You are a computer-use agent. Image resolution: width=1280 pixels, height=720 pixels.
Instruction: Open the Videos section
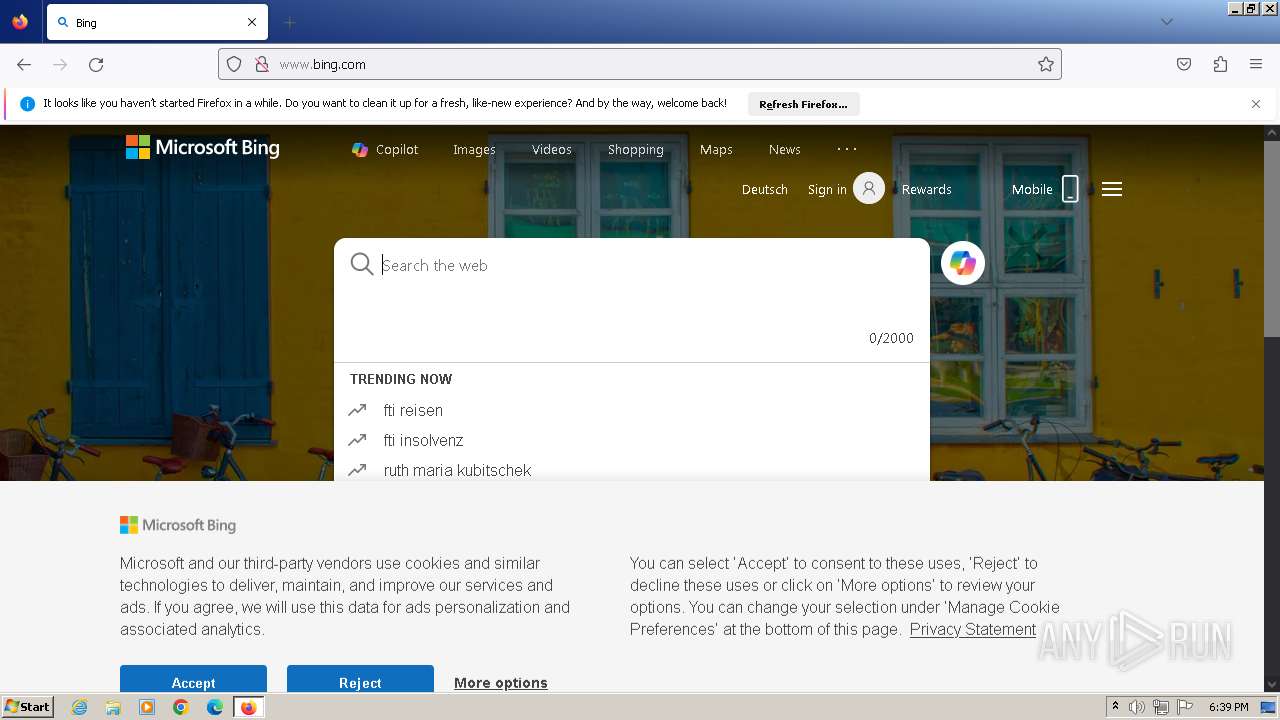552,149
